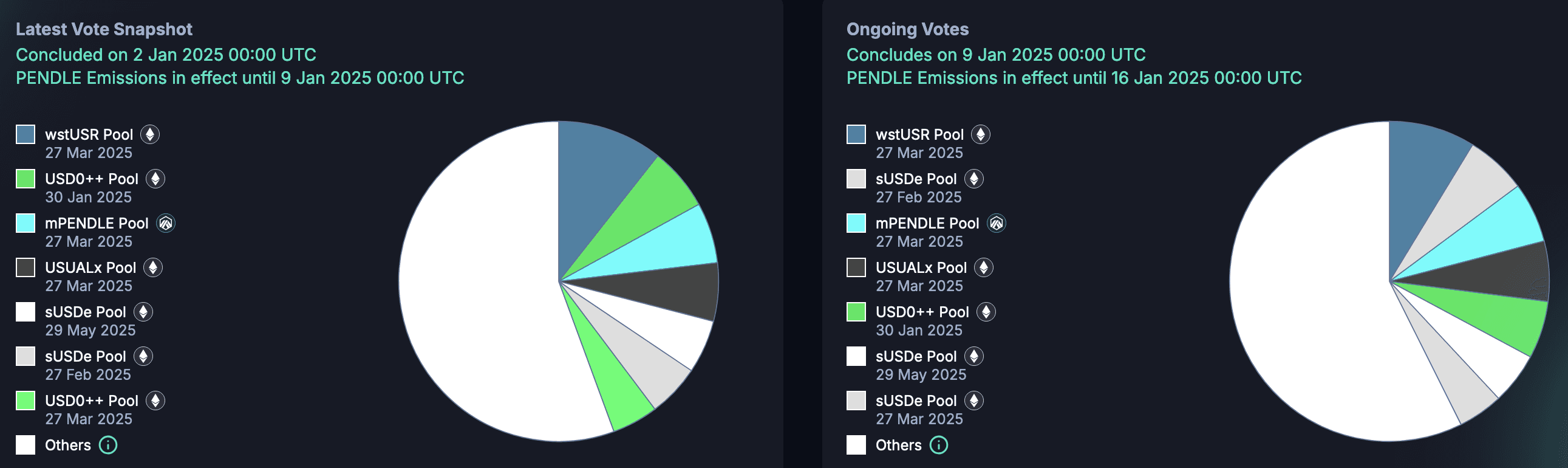Click Ethereum icon beside wstUSR Pool in Ongoing Votes
Screen dimensions: 1568x468
tap(980, 134)
